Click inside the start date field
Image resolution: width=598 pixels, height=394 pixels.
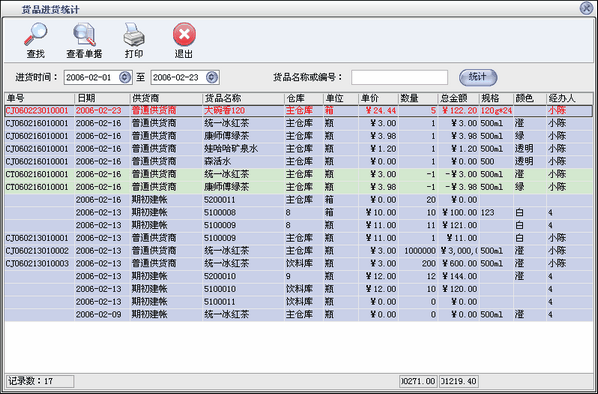(x=92, y=77)
